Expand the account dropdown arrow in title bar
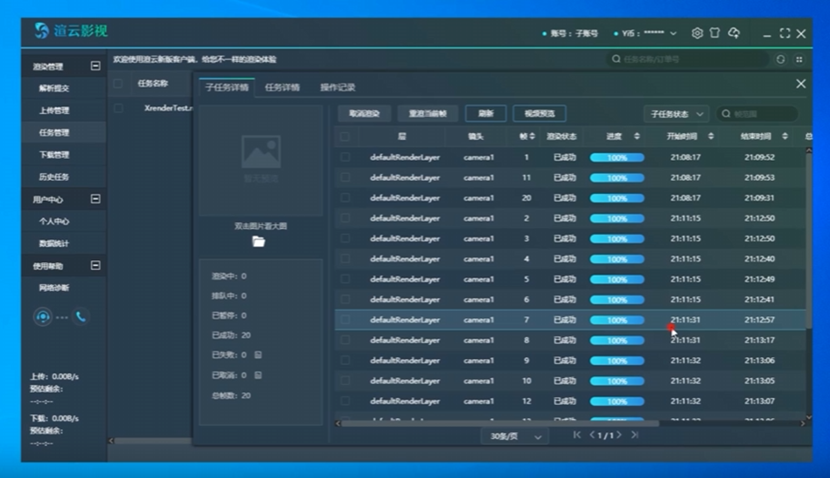830x478 pixels. 673,33
